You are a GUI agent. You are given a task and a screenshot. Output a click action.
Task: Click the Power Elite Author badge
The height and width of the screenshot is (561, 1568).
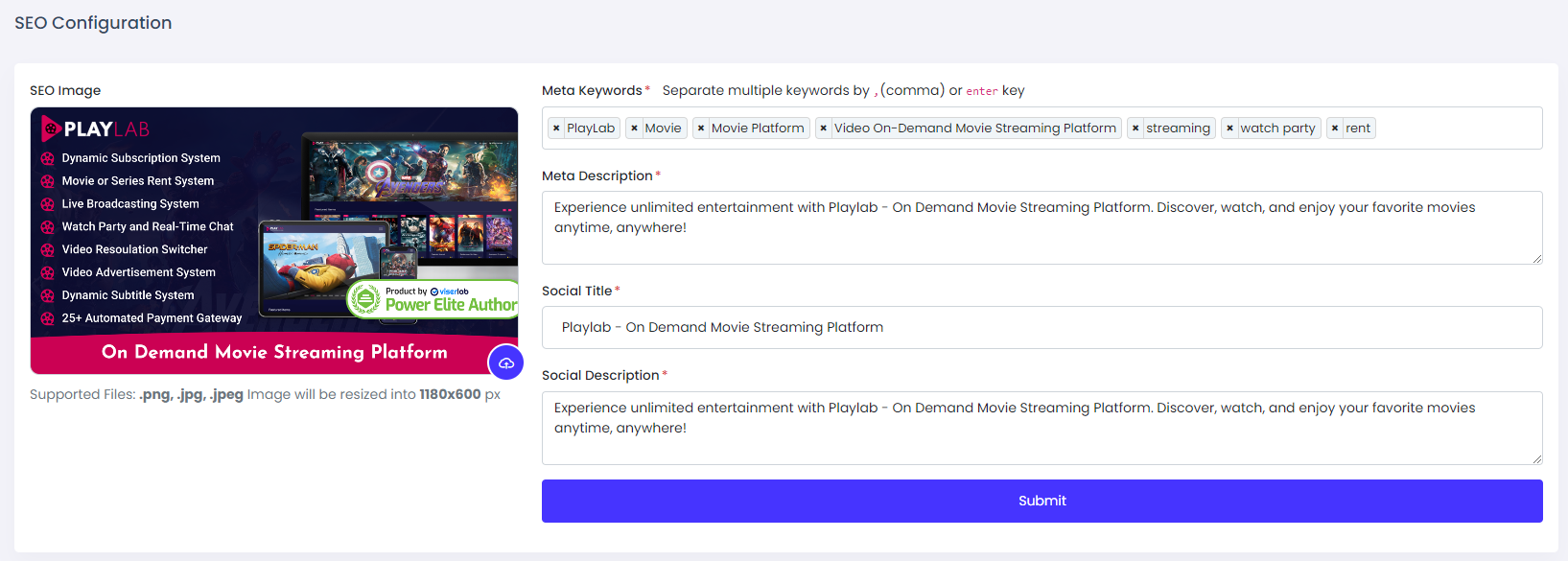click(x=433, y=299)
